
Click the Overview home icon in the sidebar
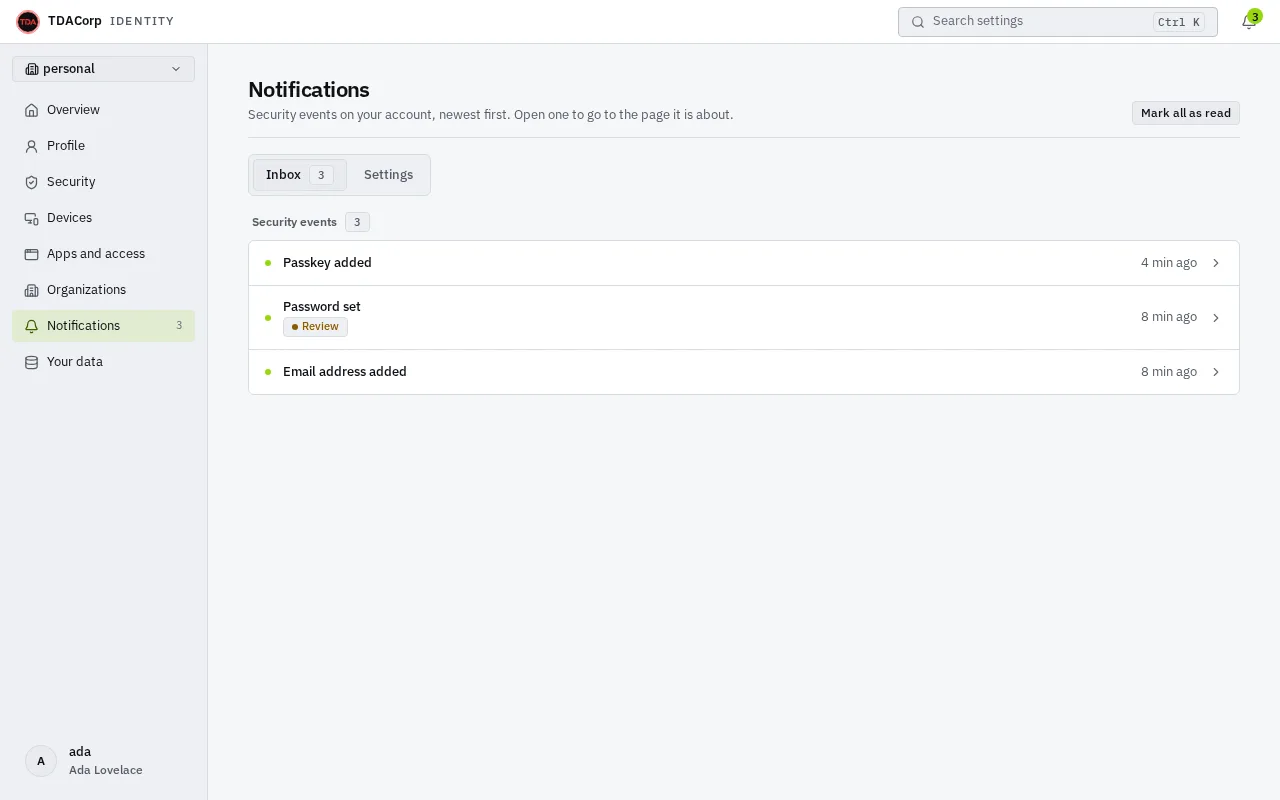31,110
